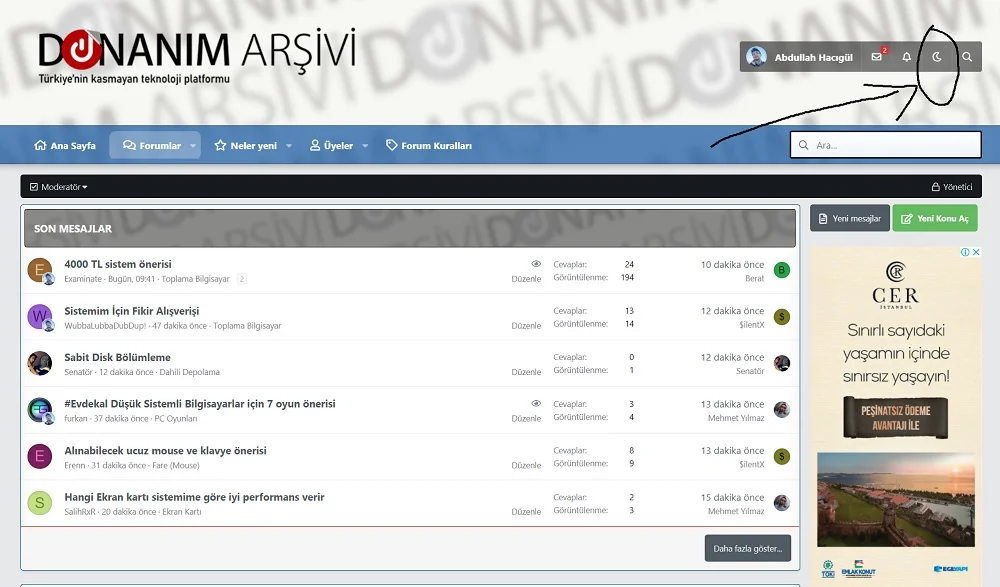Click Düzenle on Alınabilecek ucuz mouse row
Screen dimensions: 1000x587
point(526,465)
